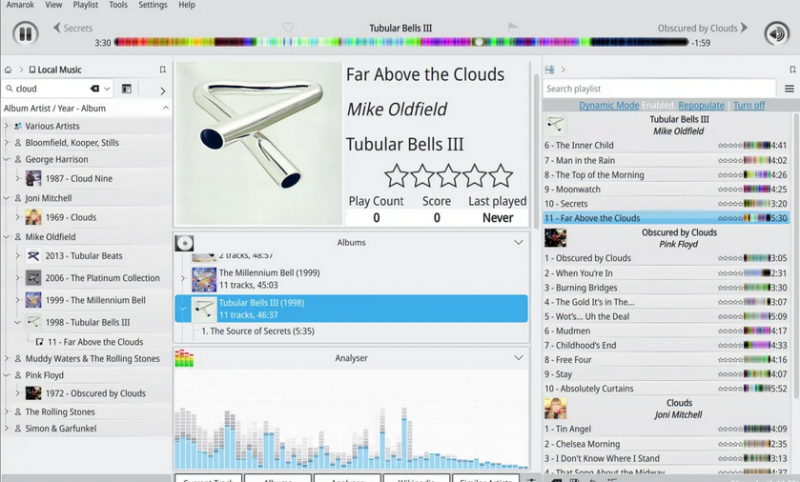
Task: Click the playlist vertical scrollbar
Action: pyautogui.click(x=795, y=255)
